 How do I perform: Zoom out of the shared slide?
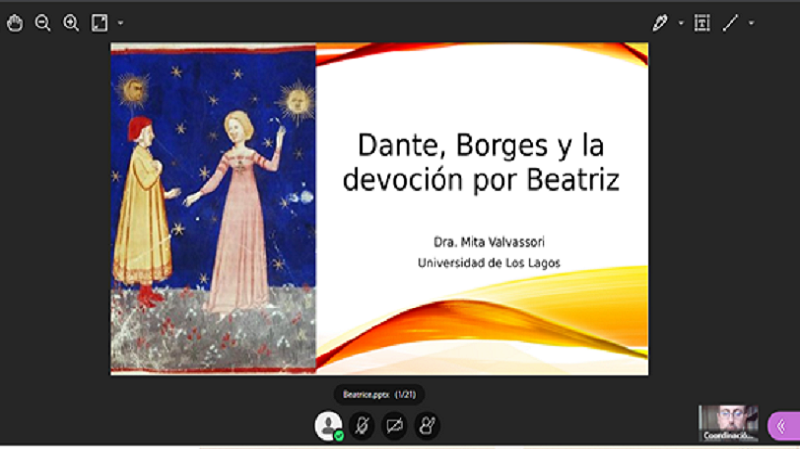(x=43, y=23)
